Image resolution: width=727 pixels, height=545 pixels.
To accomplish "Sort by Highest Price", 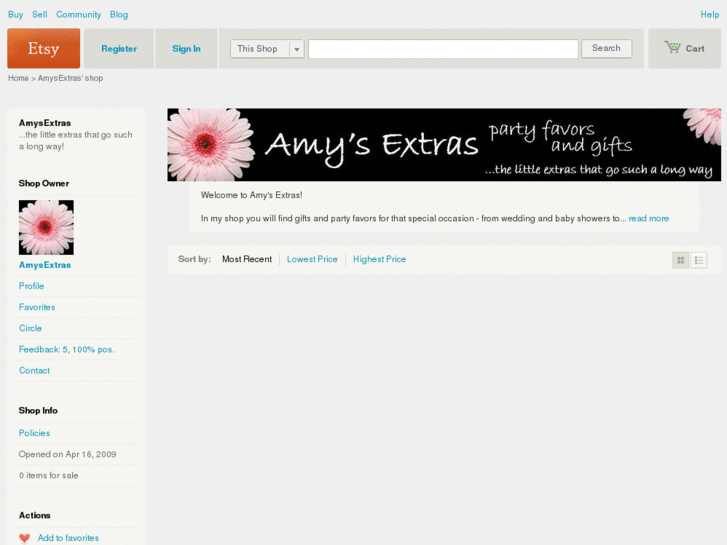I will (x=379, y=259).
